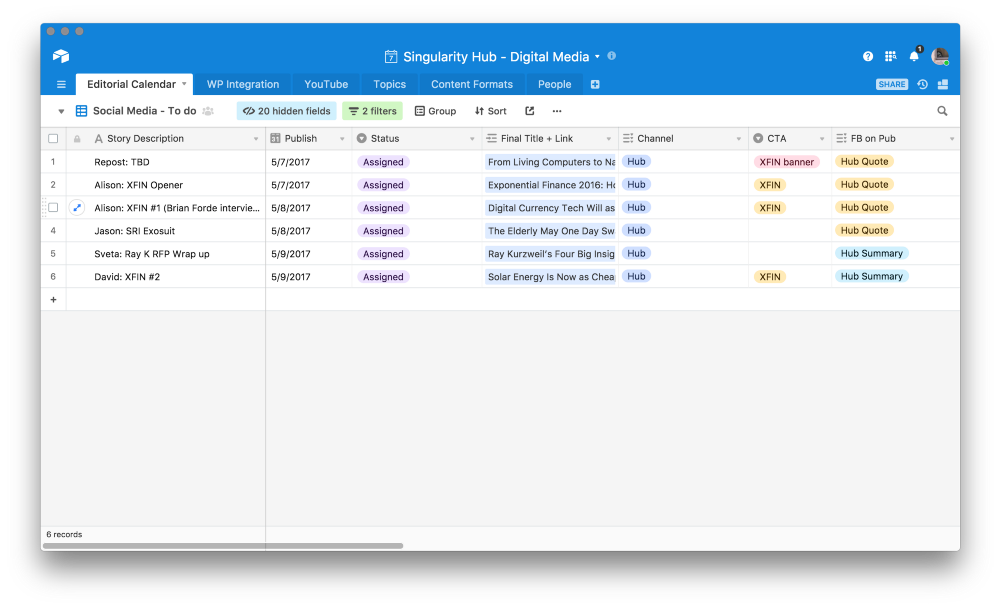Open the help question mark icon
Viewport: 1000px width, 608px height.
point(867,57)
